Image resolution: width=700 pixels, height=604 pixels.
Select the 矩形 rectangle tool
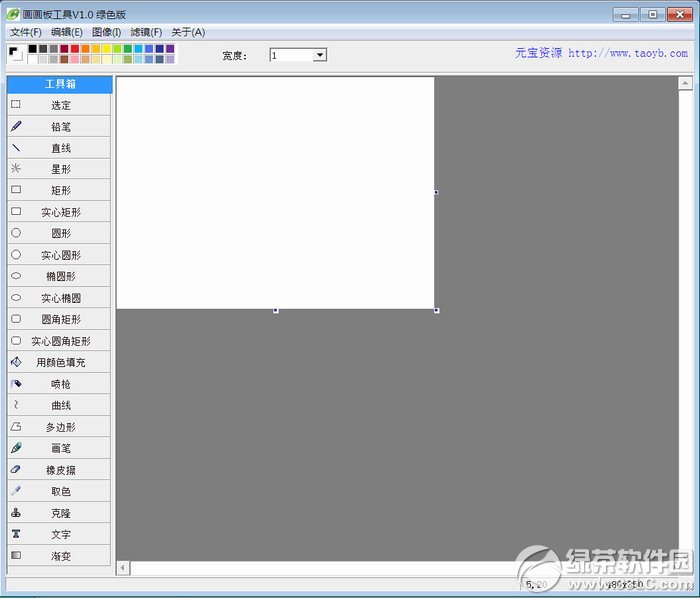click(59, 191)
